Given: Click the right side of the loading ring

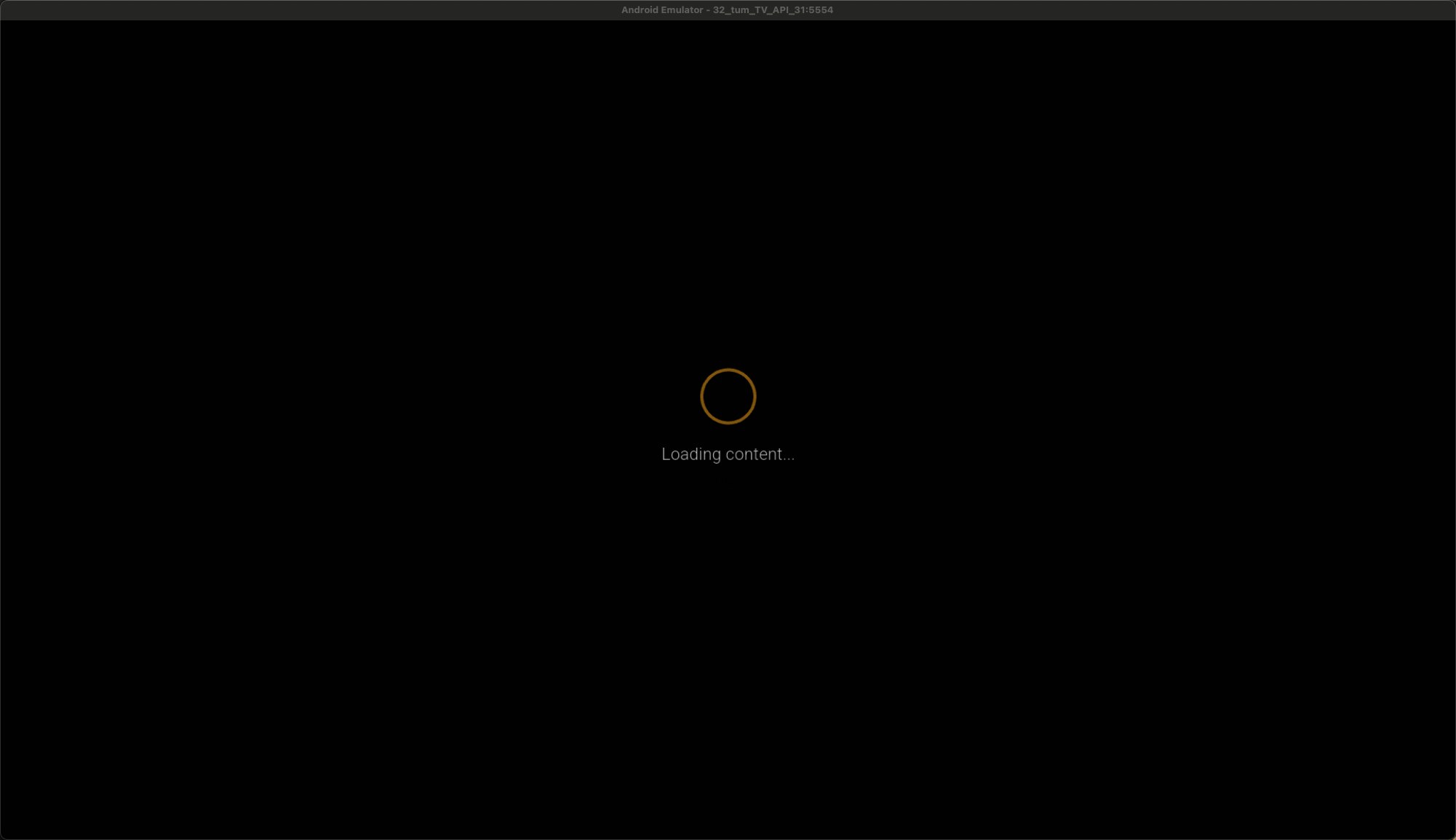Looking at the screenshot, I should point(755,397).
